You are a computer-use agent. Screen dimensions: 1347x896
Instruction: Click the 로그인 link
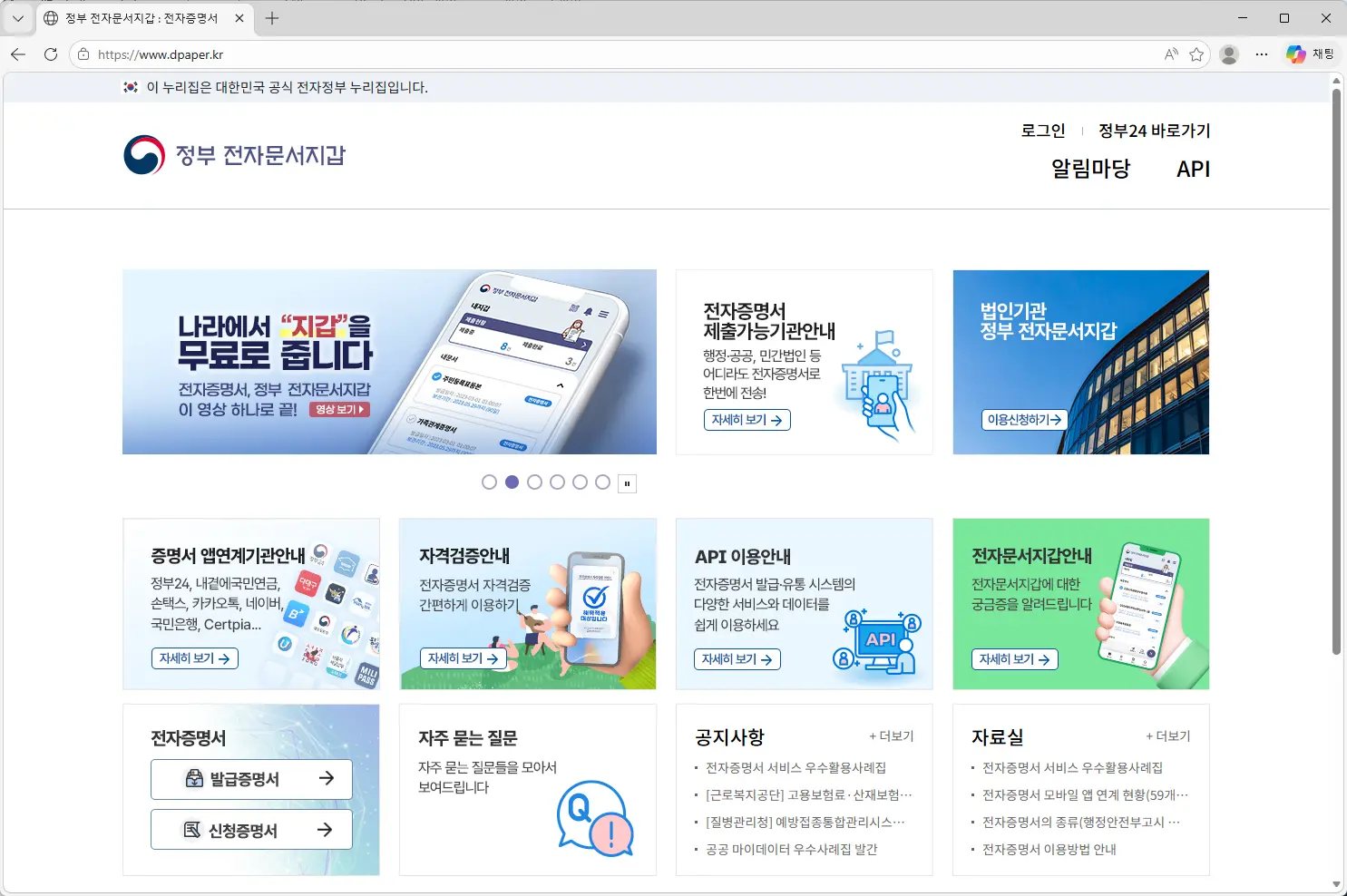coord(1042,130)
